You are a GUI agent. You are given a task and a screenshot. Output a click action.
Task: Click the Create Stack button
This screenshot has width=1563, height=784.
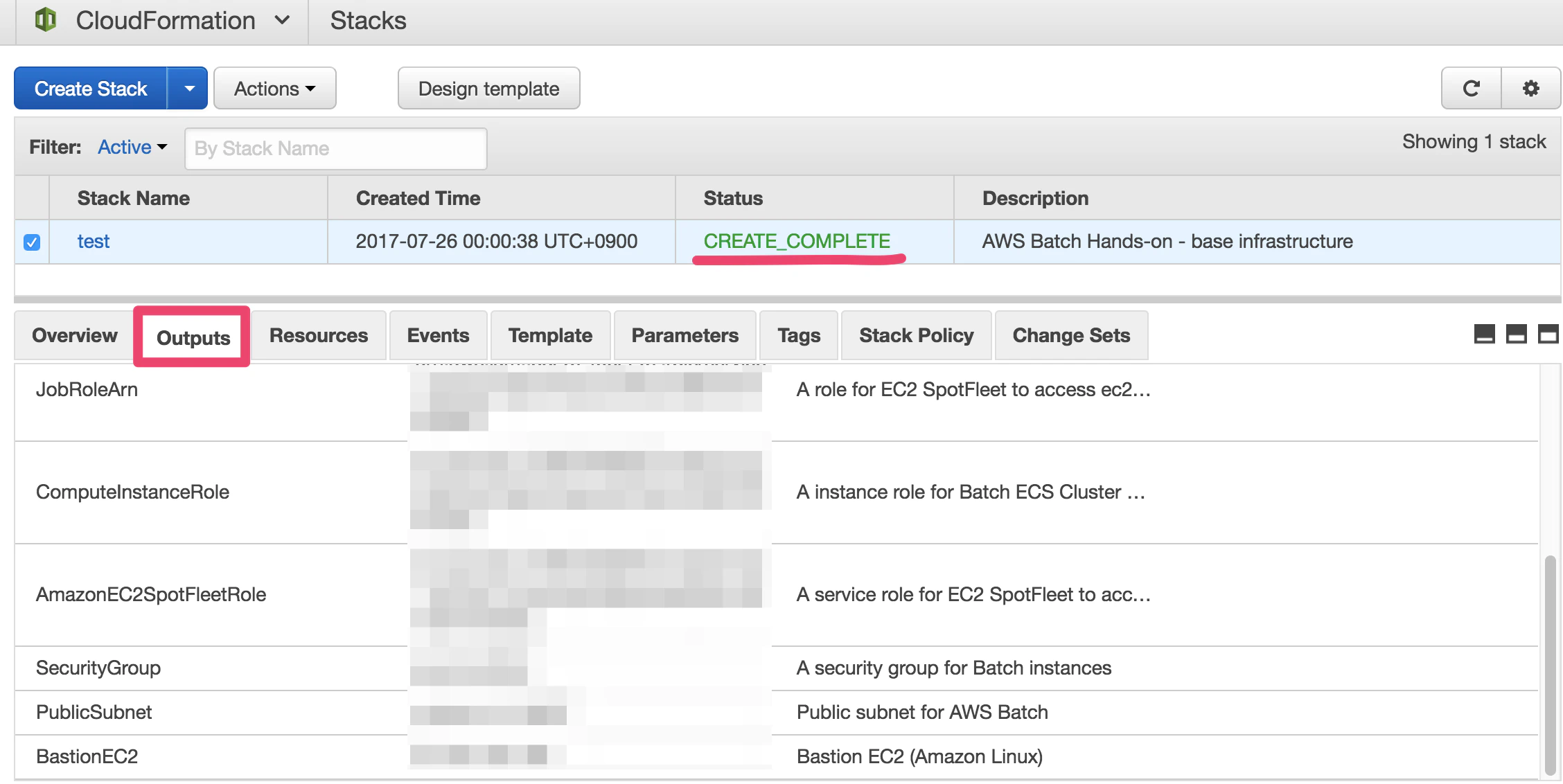coord(91,89)
